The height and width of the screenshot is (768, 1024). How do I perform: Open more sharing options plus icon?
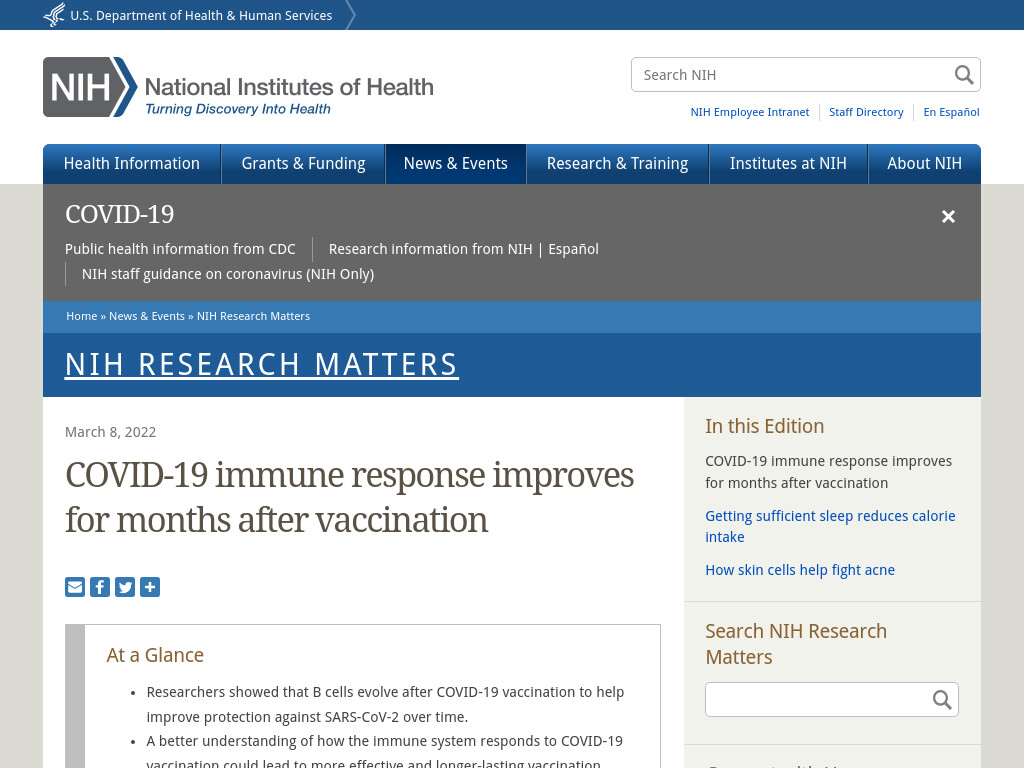click(x=150, y=587)
